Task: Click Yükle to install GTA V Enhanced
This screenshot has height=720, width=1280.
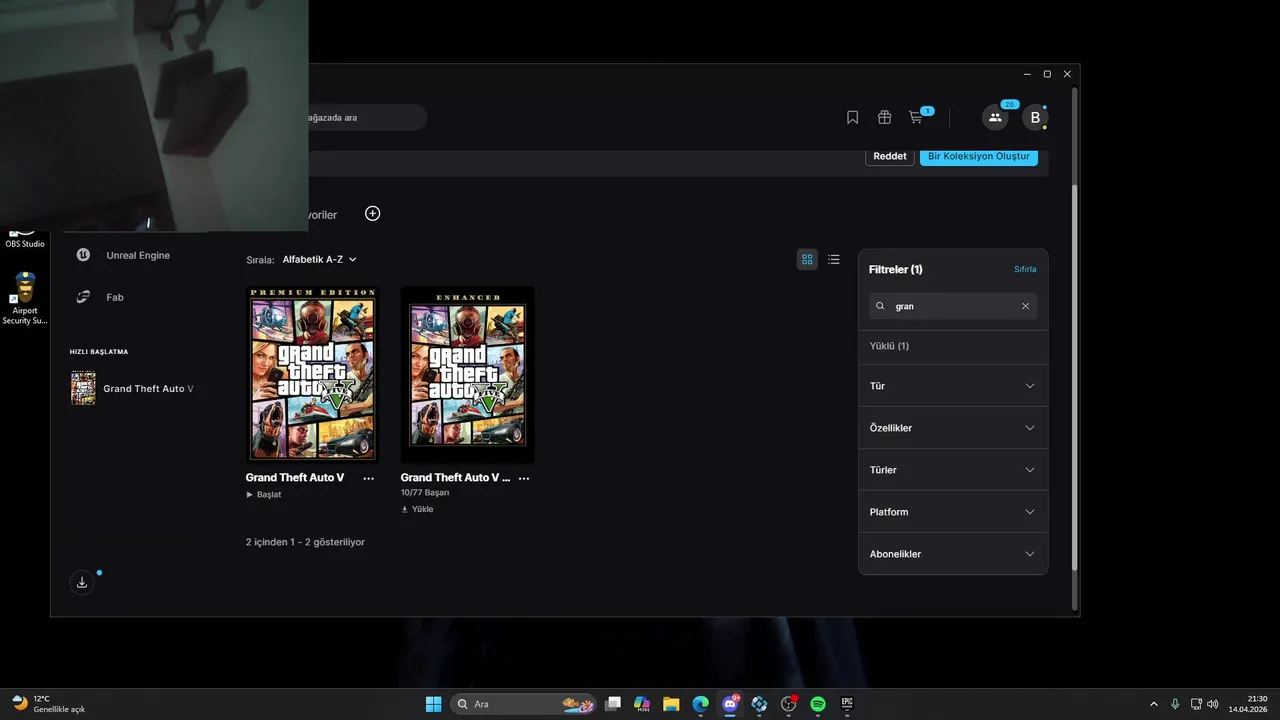Action: (x=417, y=509)
